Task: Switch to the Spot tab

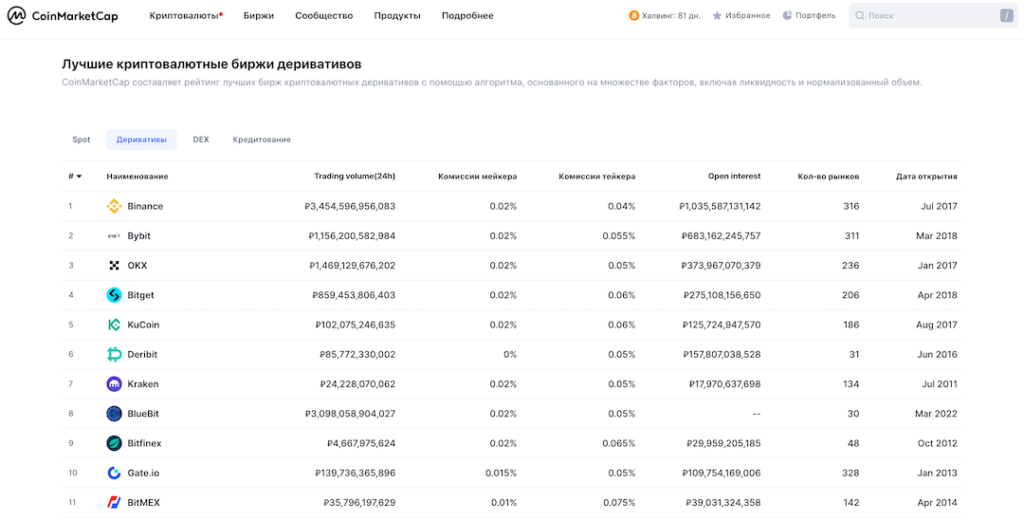Action: (x=81, y=140)
